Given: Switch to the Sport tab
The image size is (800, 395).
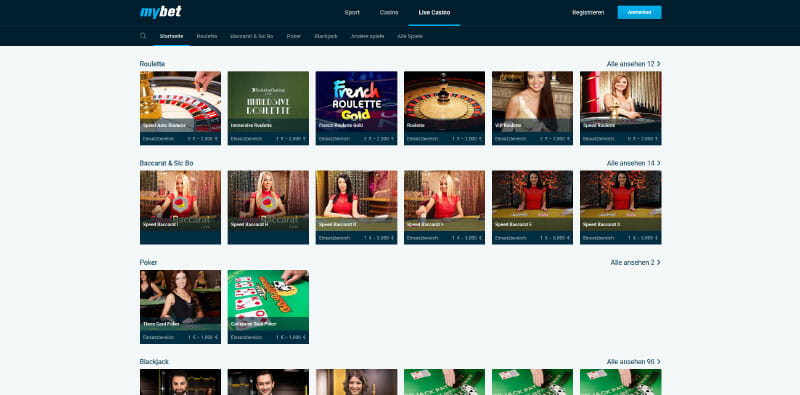Looking at the screenshot, I should 352,13.
